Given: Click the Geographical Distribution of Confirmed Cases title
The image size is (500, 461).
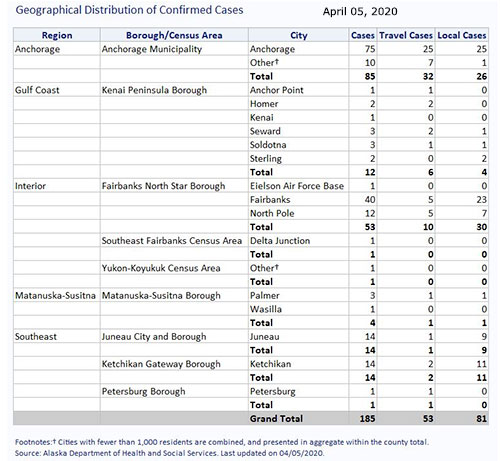Looking at the screenshot, I should coord(129,10).
